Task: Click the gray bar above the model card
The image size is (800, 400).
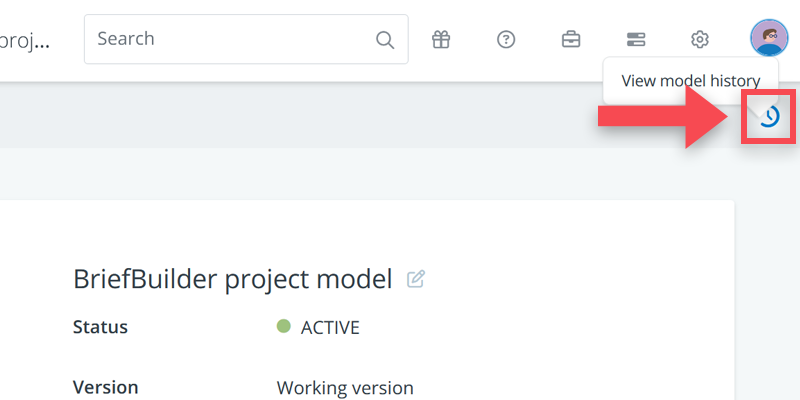Action: coord(300,115)
